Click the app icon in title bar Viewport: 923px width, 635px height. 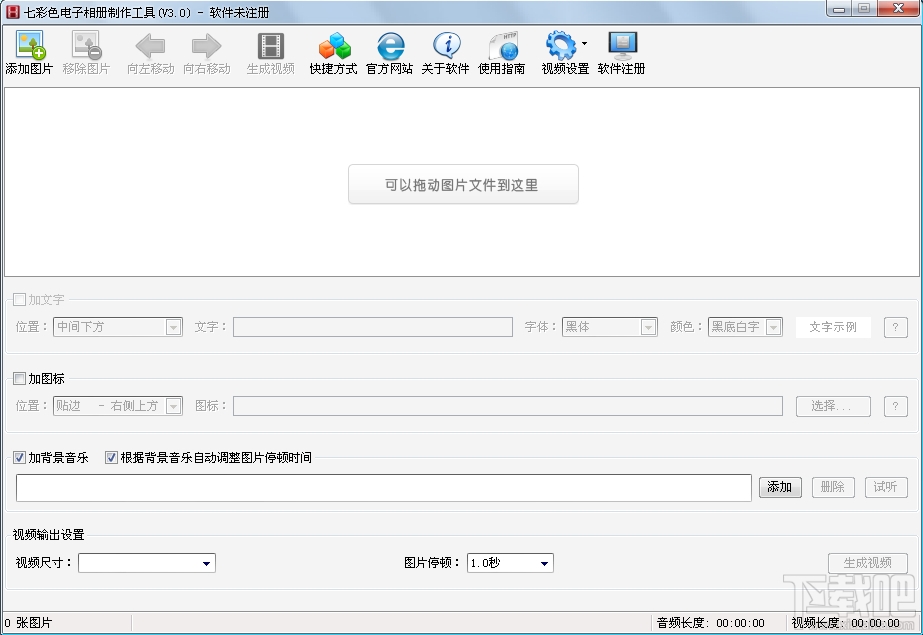tap(12, 12)
